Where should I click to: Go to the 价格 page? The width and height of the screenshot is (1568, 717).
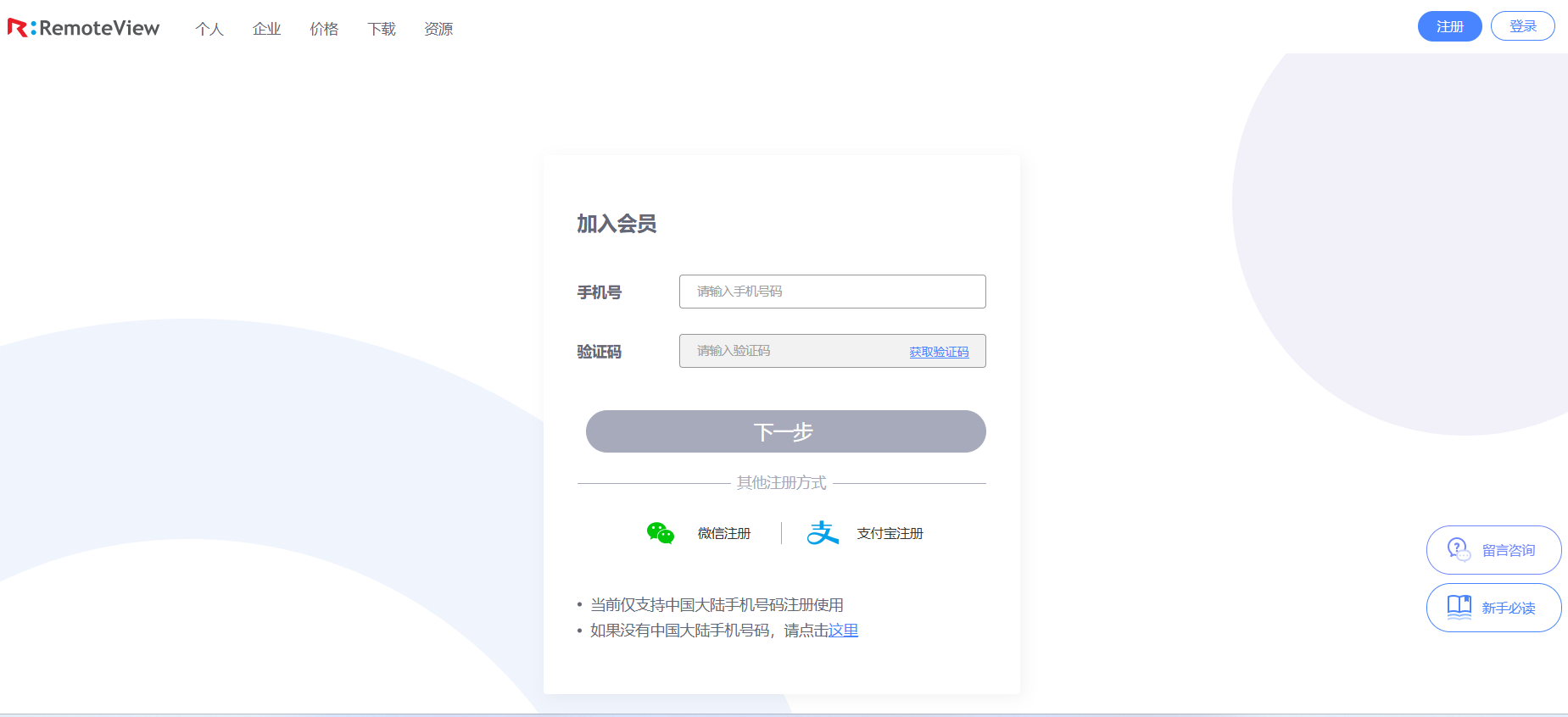point(324,29)
